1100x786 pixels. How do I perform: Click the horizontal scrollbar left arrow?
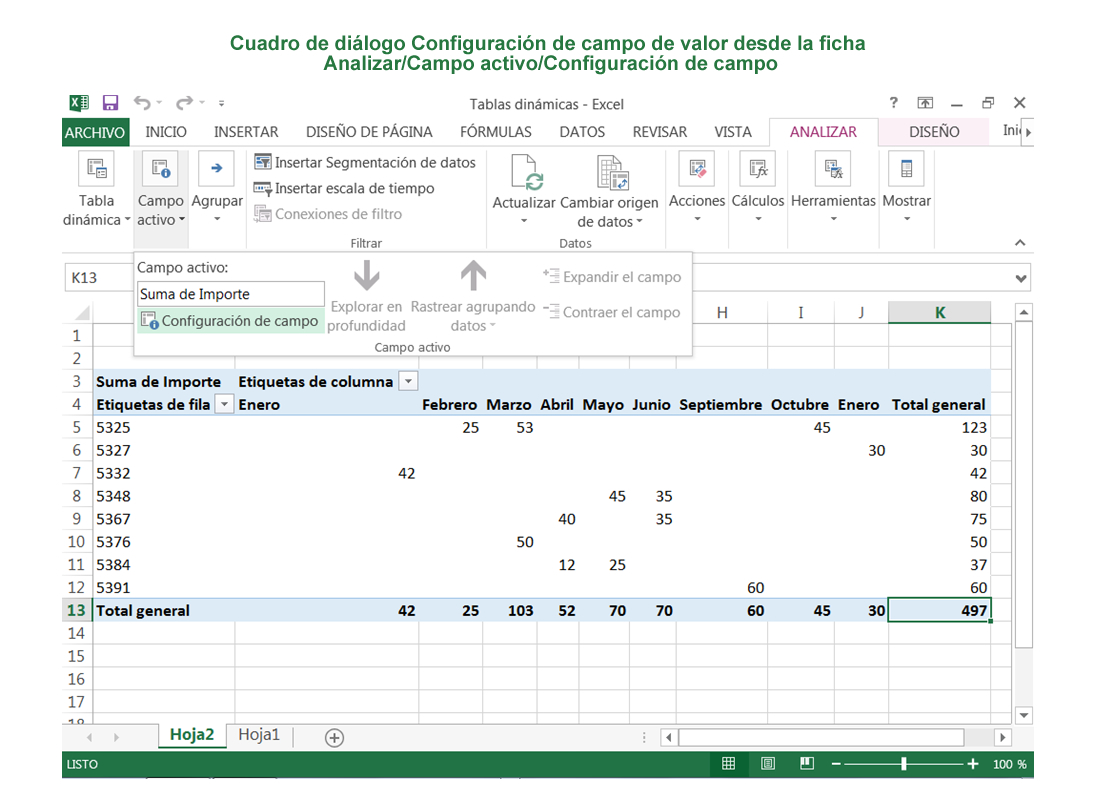669,738
